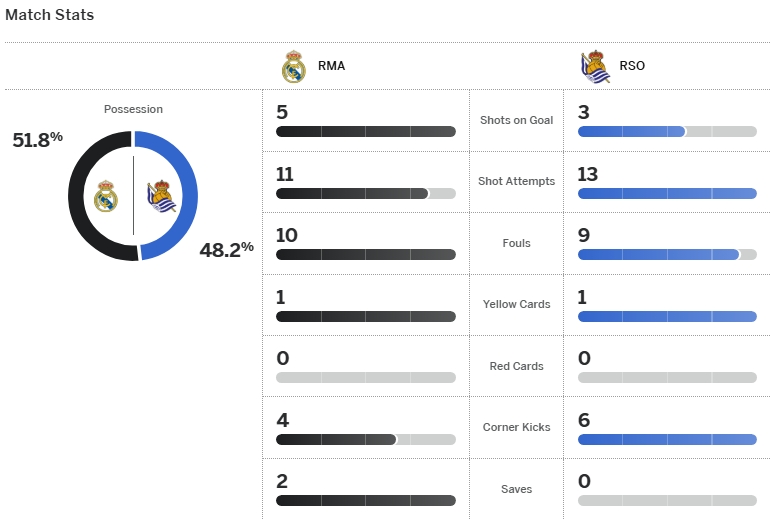Click the Saves stat label
Viewport: 776px width, 519px height.
coord(516,489)
